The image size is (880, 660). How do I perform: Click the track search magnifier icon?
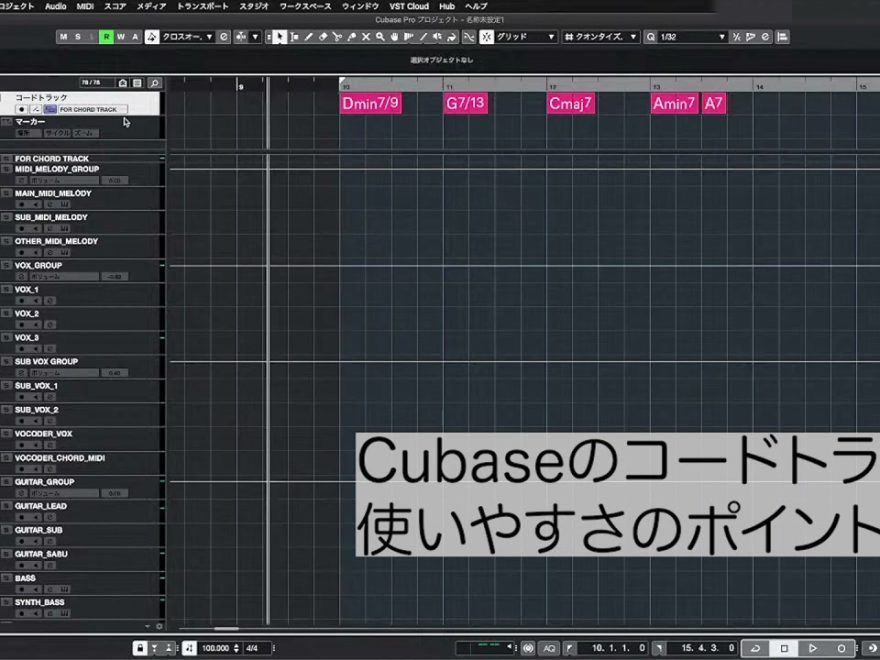coord(154,83)
